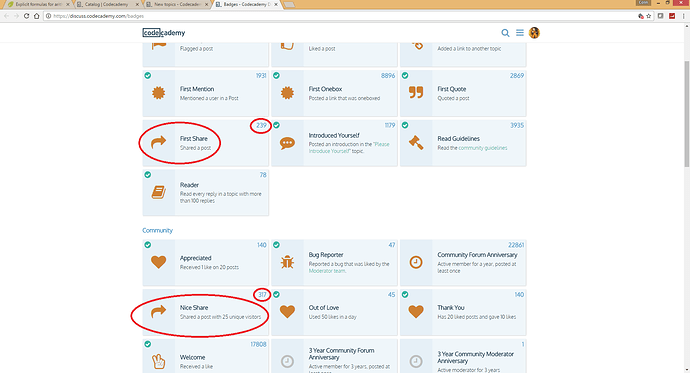The image size is (690, 373).
Task: Switch to the Catalog | Codecademy tab
Action: pyautogui.click(x=107, y=4)
